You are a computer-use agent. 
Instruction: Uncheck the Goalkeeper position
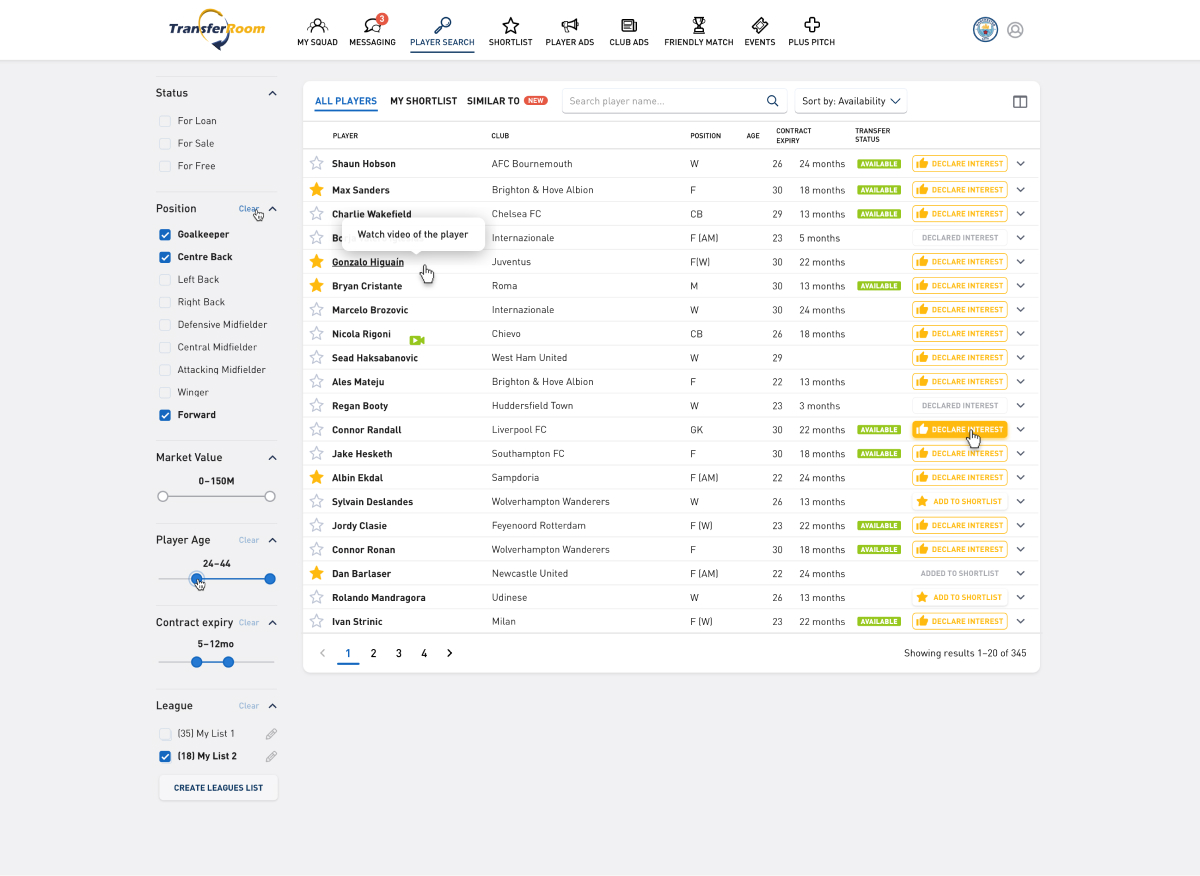(165, 235)
